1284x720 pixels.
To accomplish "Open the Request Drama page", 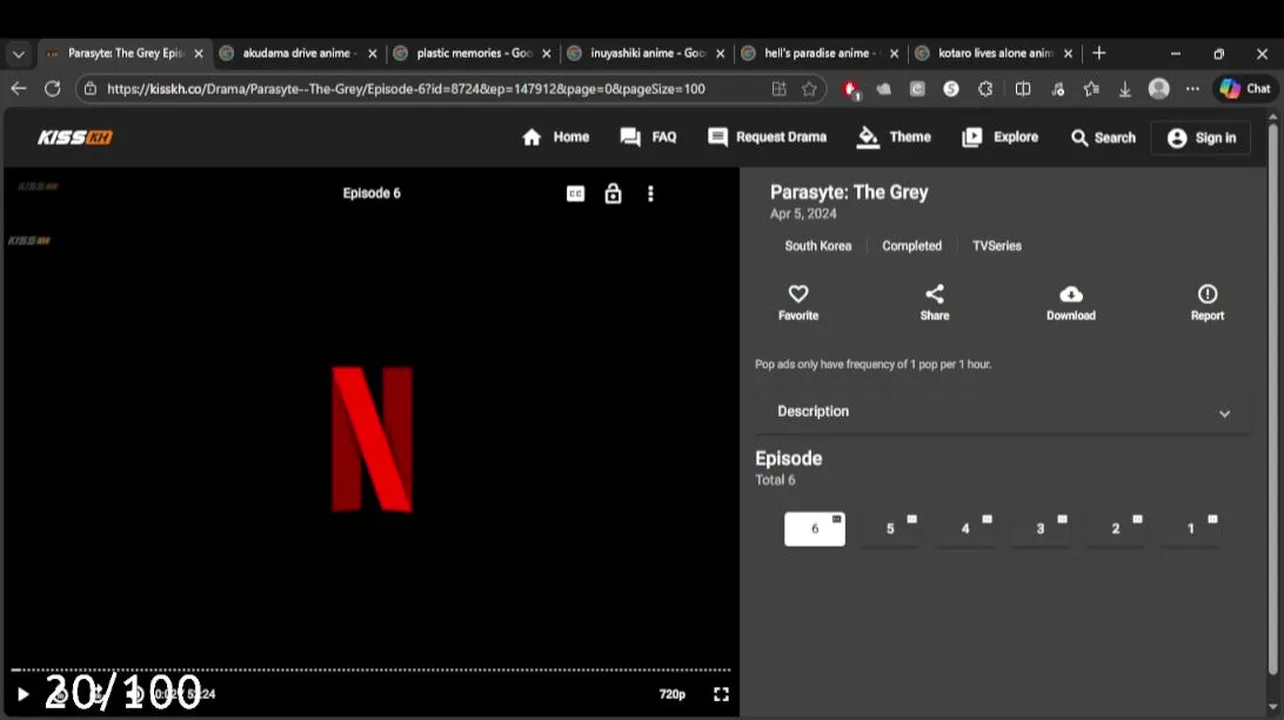I will [767, 137].
